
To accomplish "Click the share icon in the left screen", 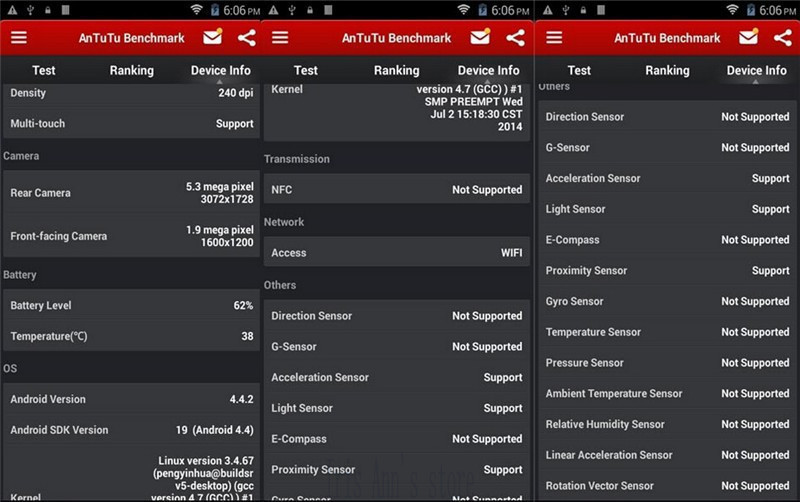I will (x=246, y=38).
